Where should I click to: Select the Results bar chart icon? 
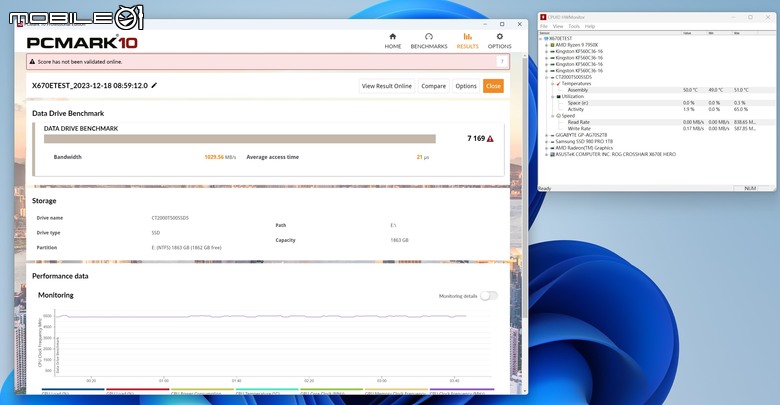(468, 36)
